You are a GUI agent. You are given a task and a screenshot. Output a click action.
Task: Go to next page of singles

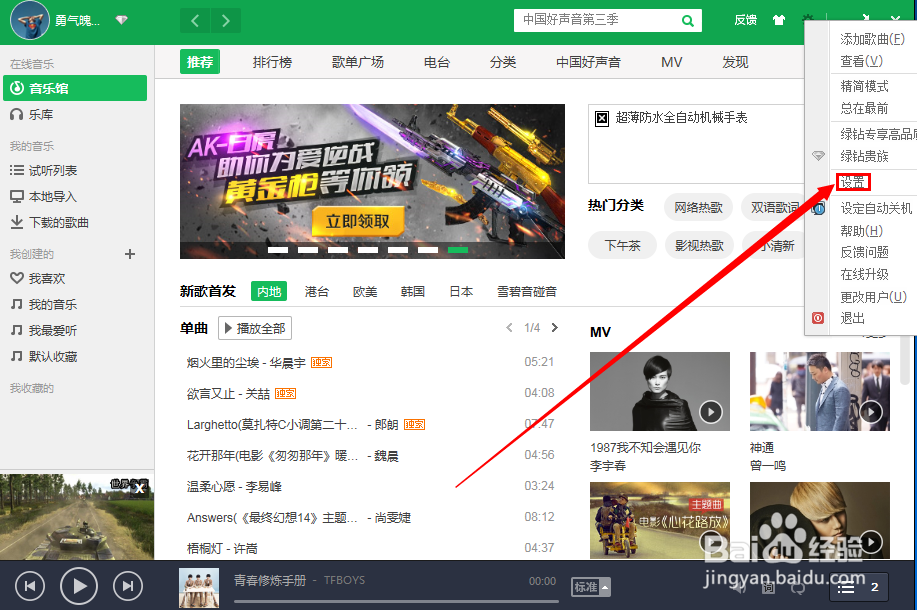tap(554, 328)
